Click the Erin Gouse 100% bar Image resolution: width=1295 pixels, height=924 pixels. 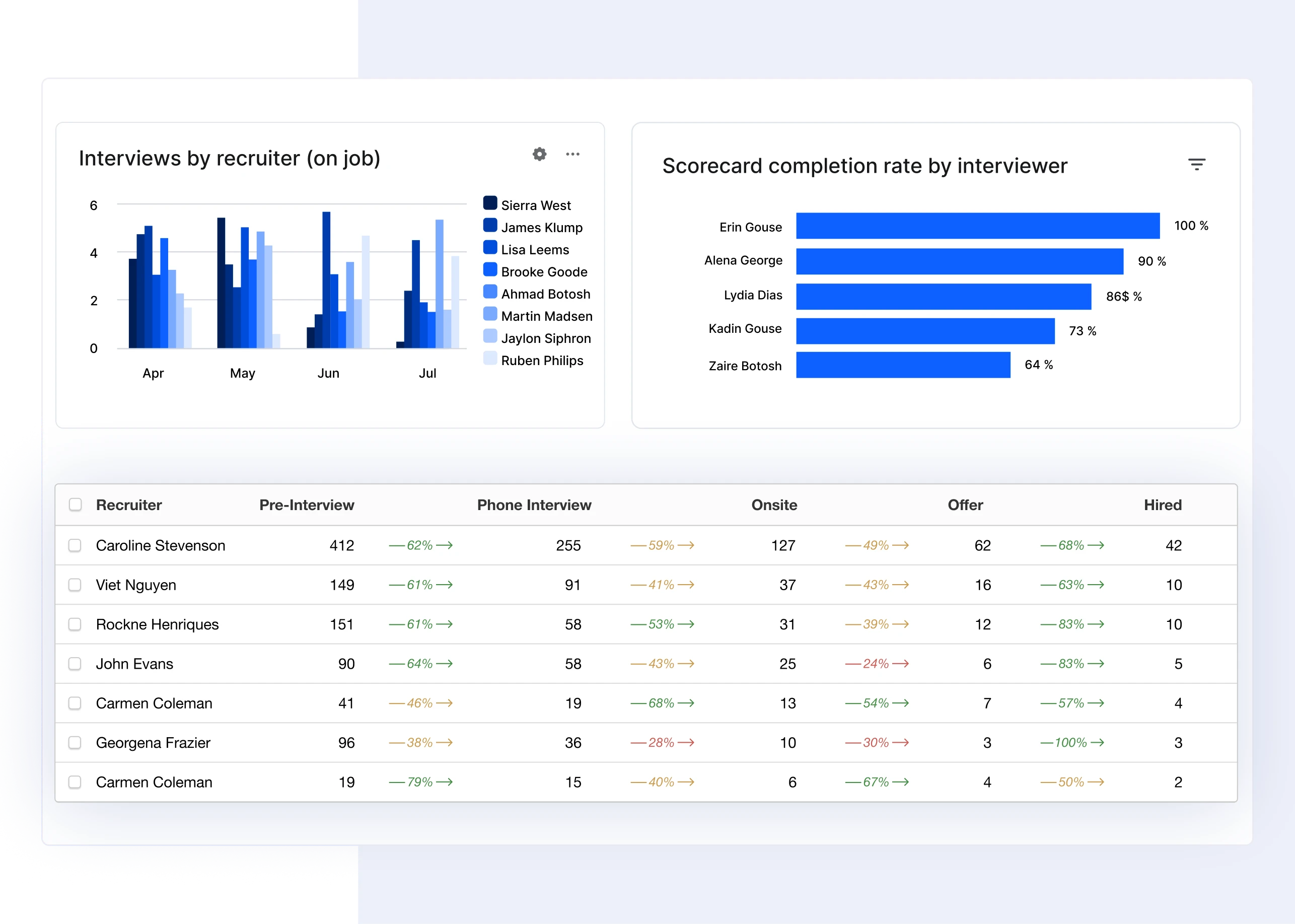click(x=977, y=226)
